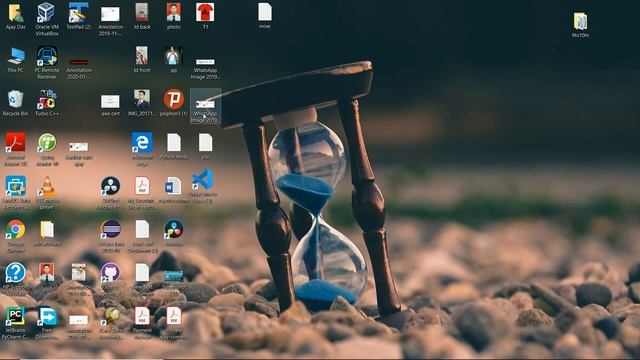640x360 pixels.
Task: Open the 9to10m folder
Action: 580,24
